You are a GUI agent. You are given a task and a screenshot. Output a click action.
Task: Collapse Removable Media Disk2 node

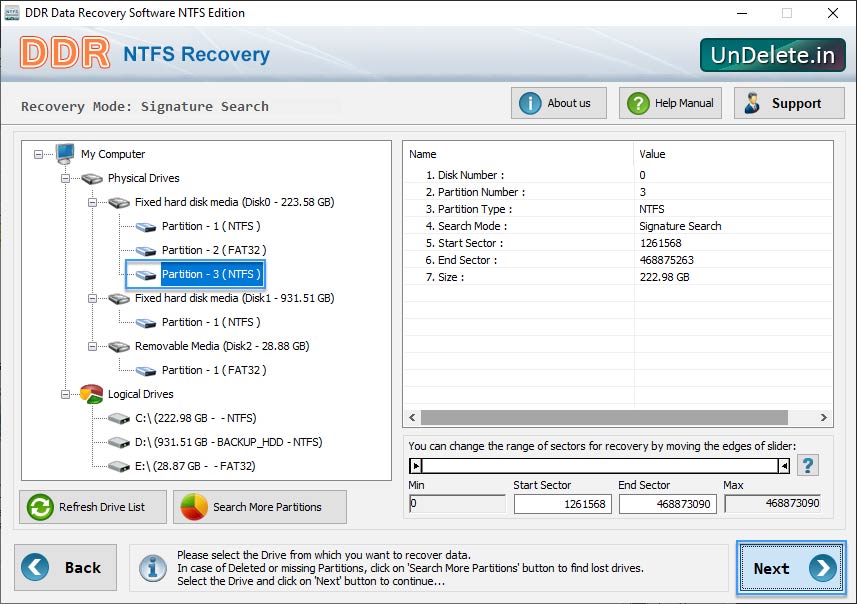pyautogui.click(x=92, y=347)
